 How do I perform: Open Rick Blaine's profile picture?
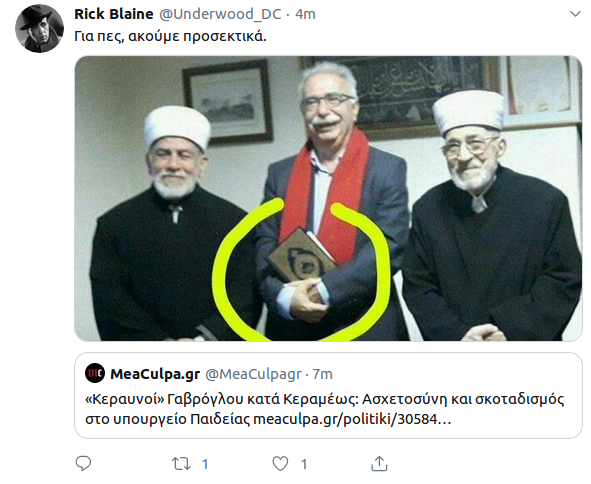39,29
